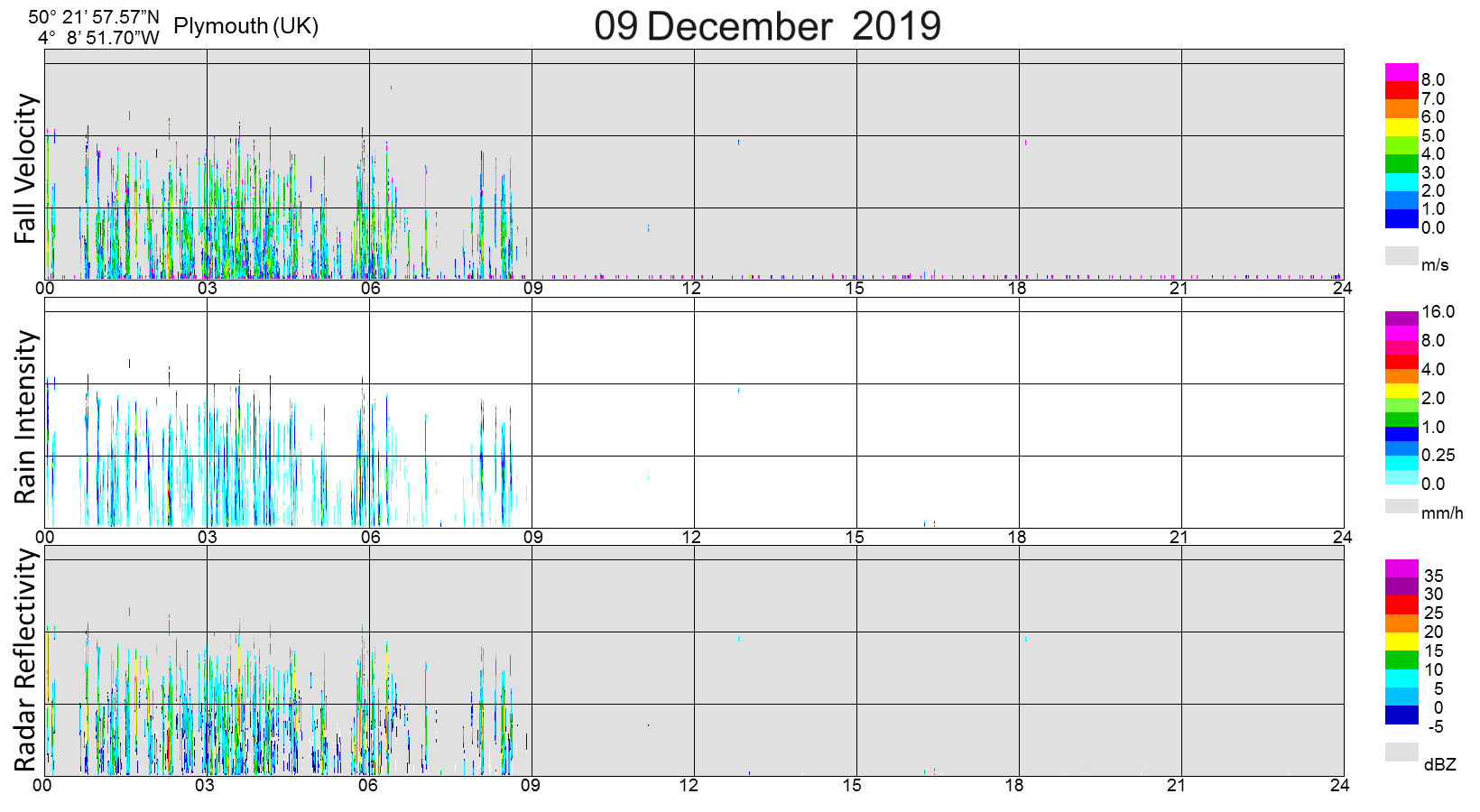Pick the red swatch in Fall Velocity legend

pyautogui.click(x=1401, y=90)
